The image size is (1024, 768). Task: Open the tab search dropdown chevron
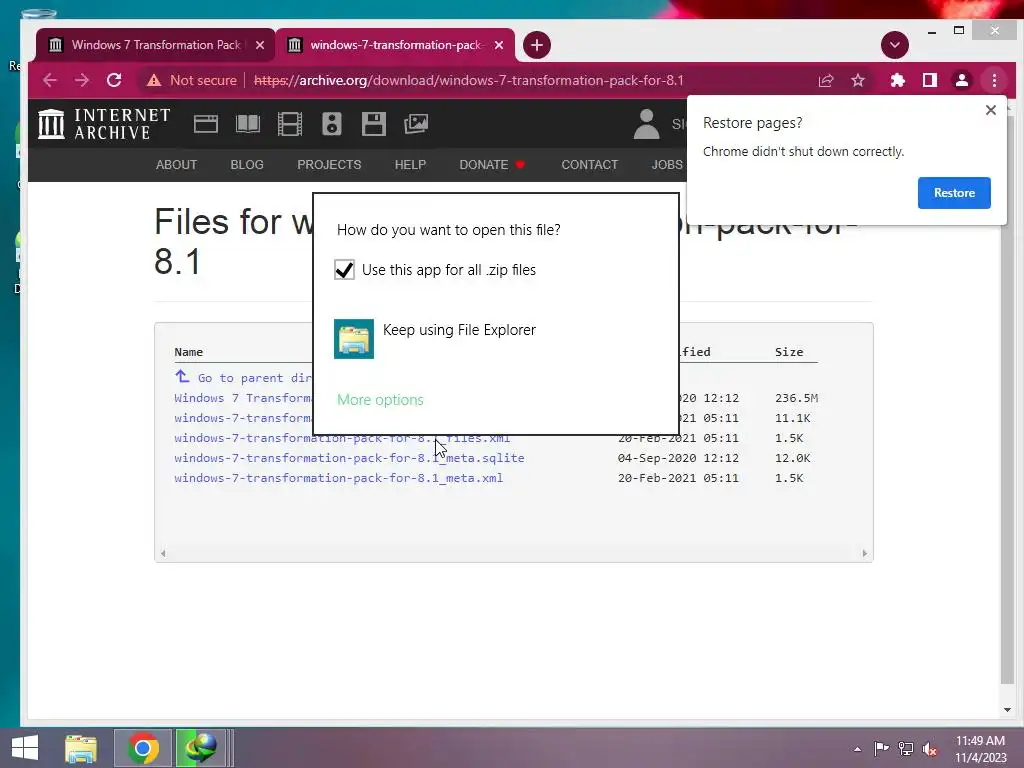895,45
